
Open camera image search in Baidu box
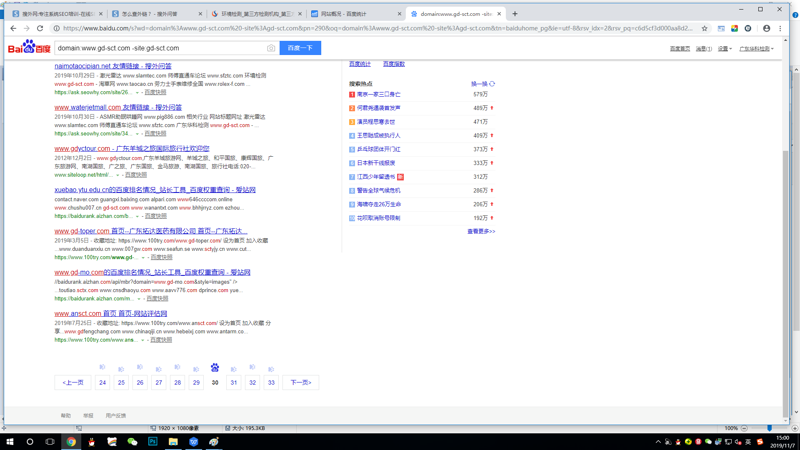[x=271, y=48]
